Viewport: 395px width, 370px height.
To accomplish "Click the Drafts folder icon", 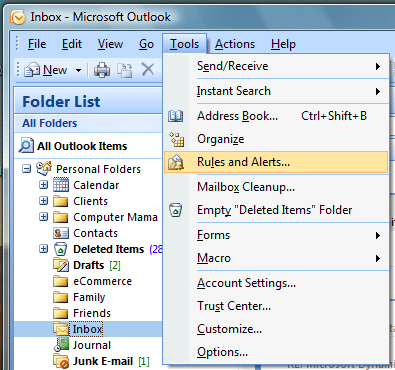I will tap(61, 265).
